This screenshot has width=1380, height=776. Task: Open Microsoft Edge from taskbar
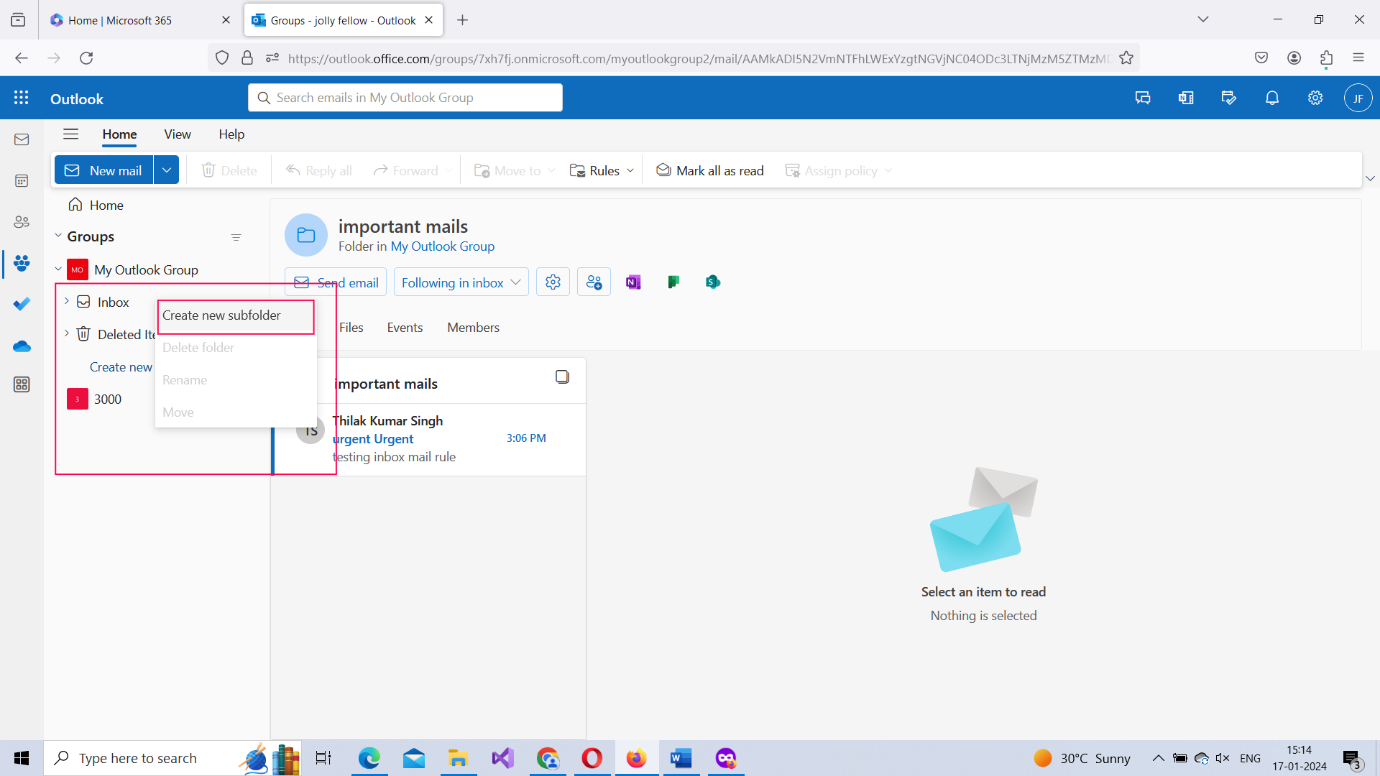point(370,758)
